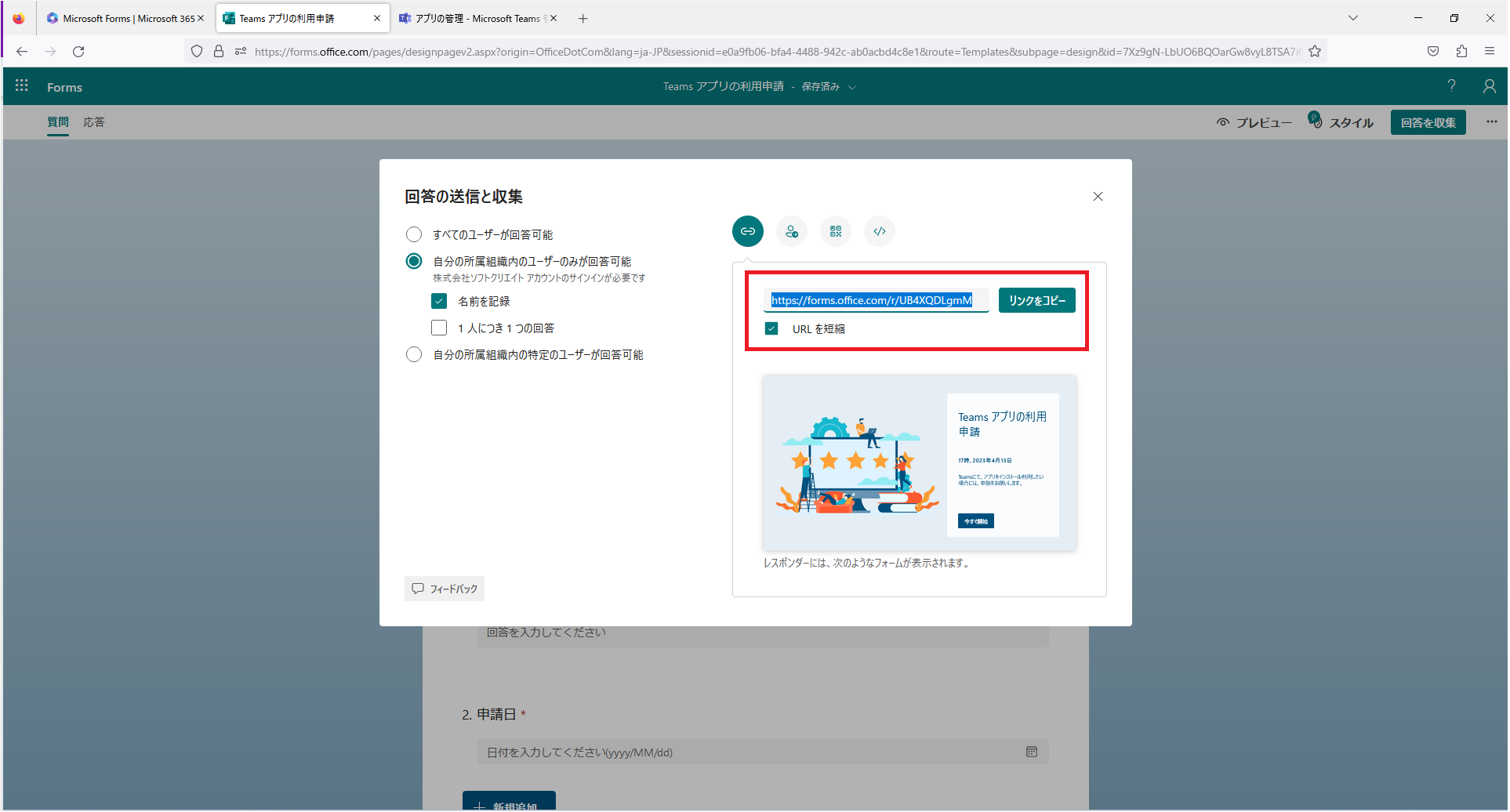Open Firefox extensions icon
1510x812 pixels.
click(1461, 52)
